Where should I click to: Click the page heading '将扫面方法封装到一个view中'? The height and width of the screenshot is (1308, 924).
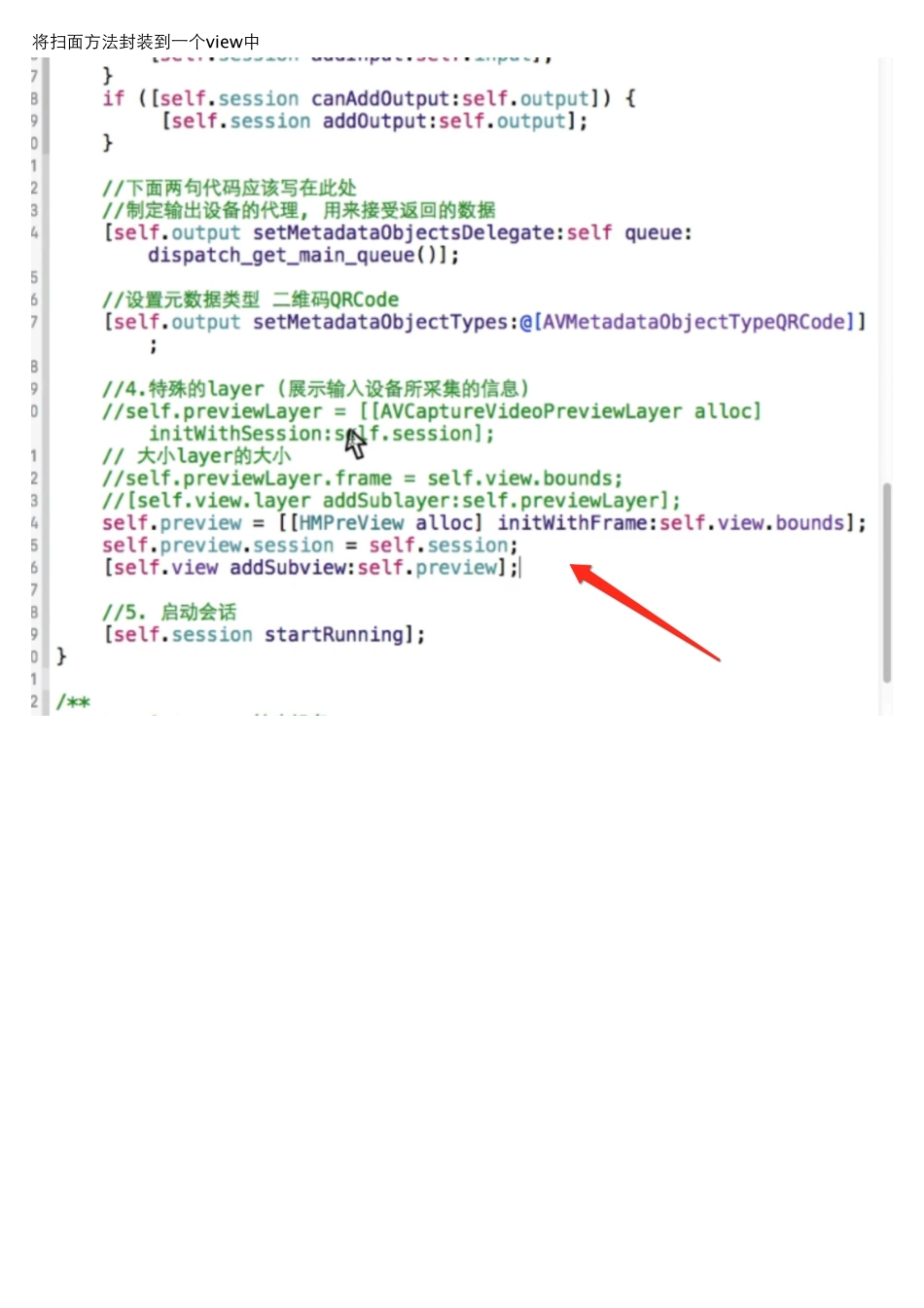[x=146, y=42]
